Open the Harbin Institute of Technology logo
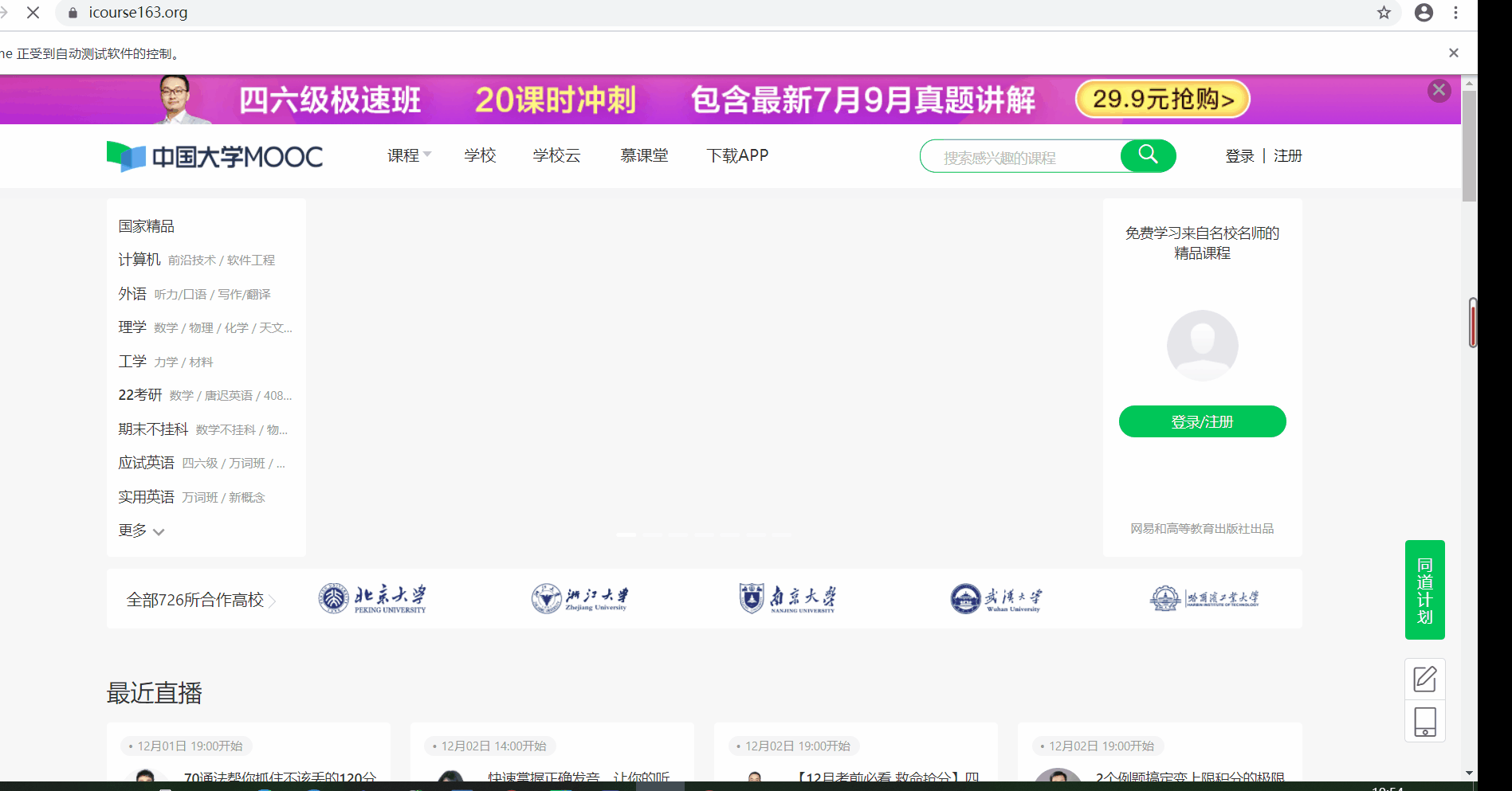This screenshot has width=1512, height=791. tap(1204, 598)
